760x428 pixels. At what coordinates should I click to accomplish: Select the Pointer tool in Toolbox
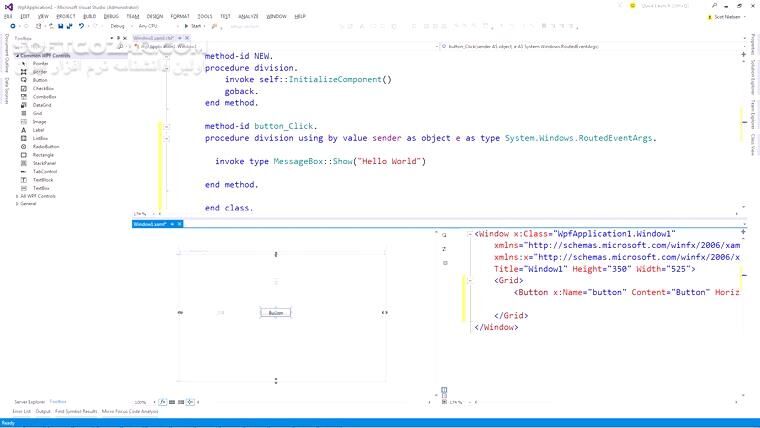pyautogui.click(x=40, y=63)
